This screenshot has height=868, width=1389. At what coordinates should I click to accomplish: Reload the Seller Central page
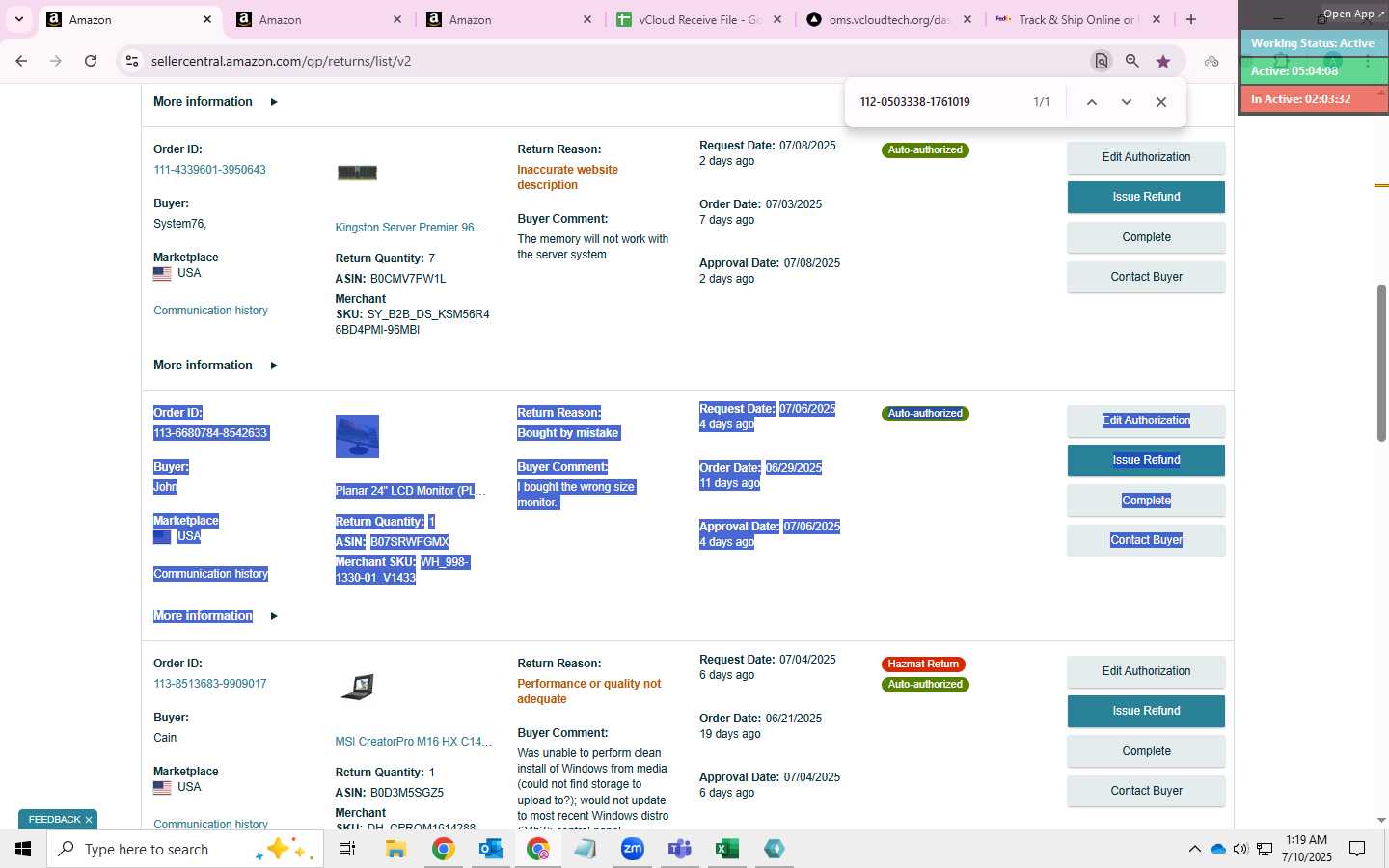click(91, 61)
